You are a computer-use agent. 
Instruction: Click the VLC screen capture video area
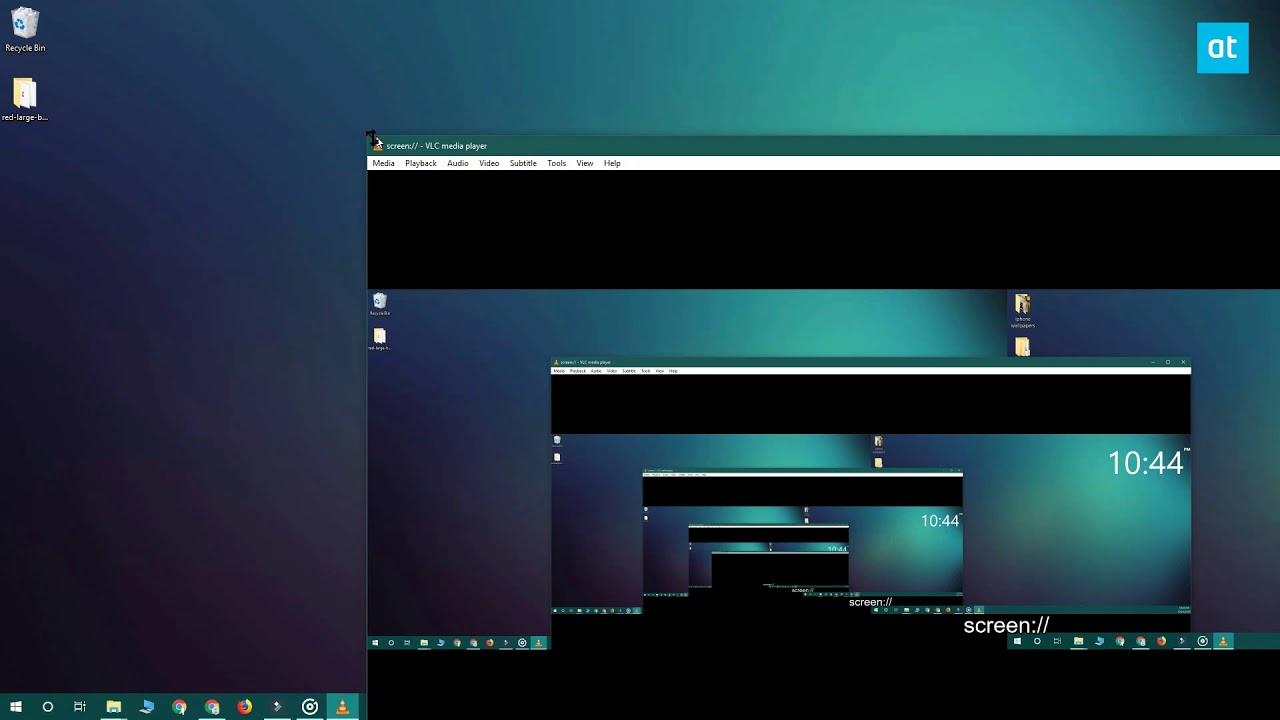click(823, 444)
